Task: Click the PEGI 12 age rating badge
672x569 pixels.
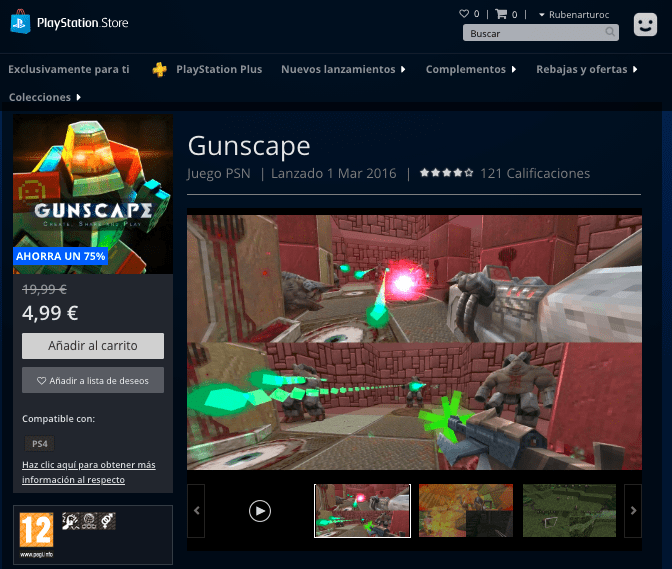Action: (x=36, y=530)
